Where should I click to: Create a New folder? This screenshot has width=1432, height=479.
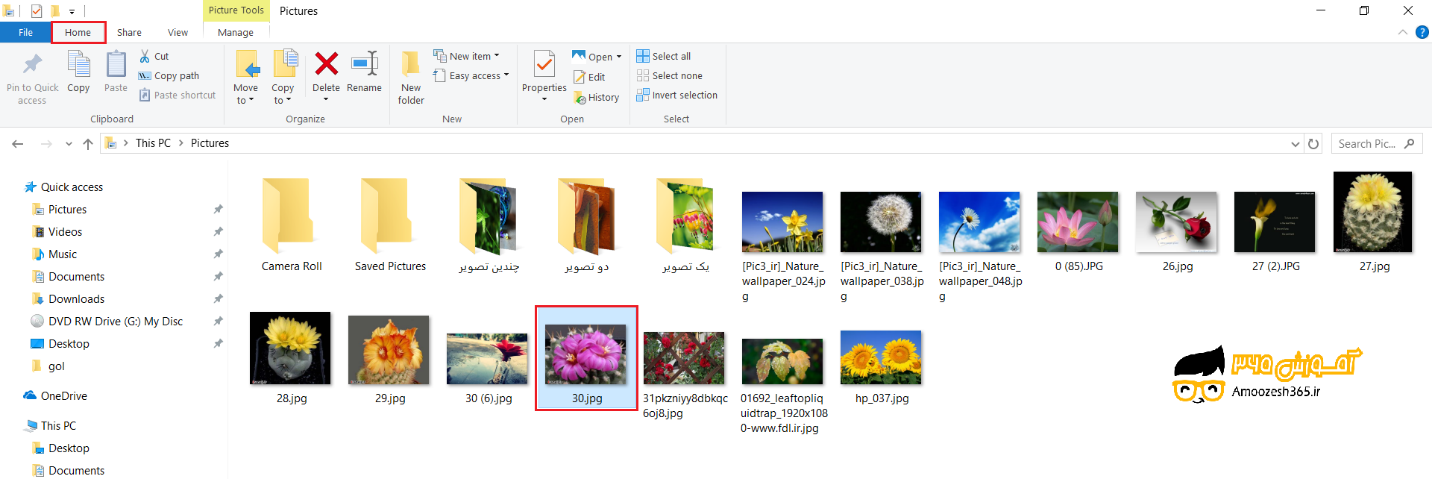pyautogui.click(x=411, y=78)
